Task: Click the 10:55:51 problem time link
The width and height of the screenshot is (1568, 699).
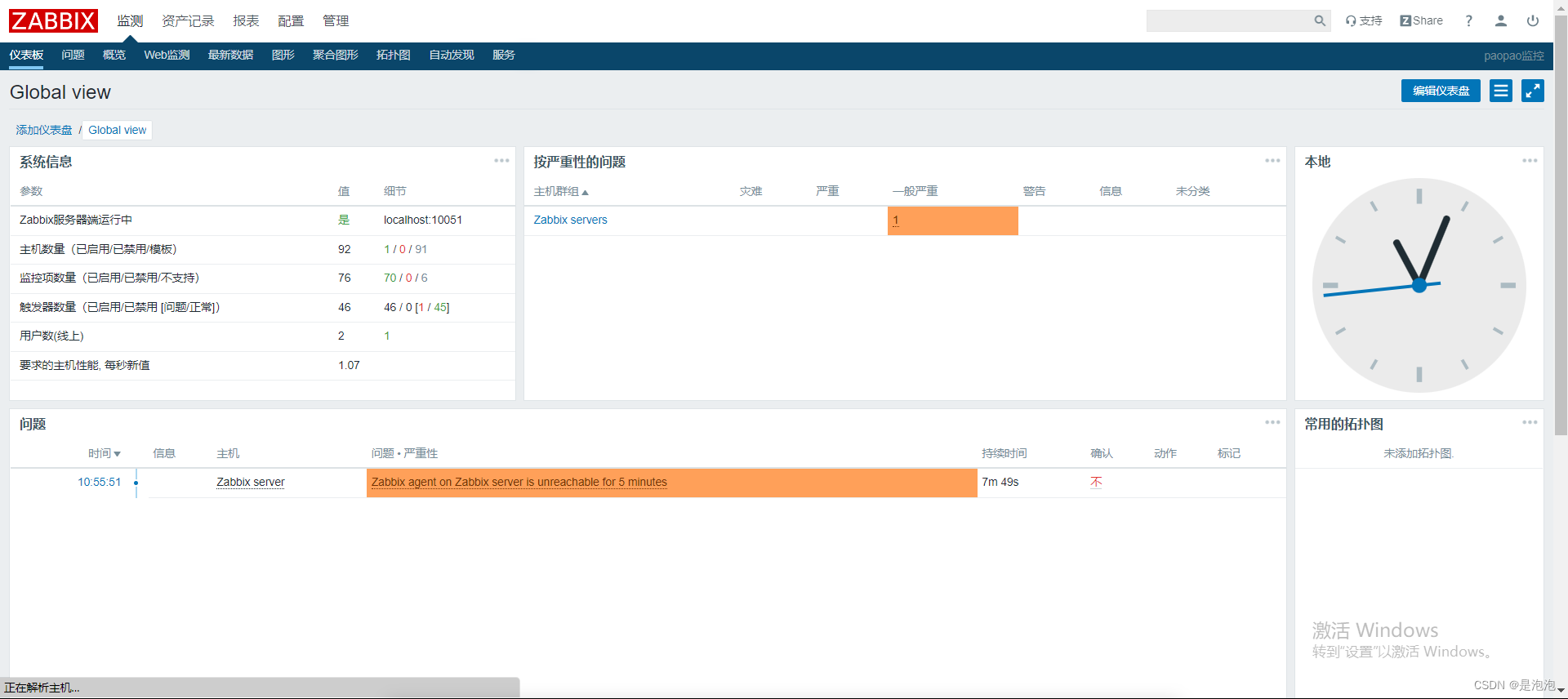Action: point(99,482)
